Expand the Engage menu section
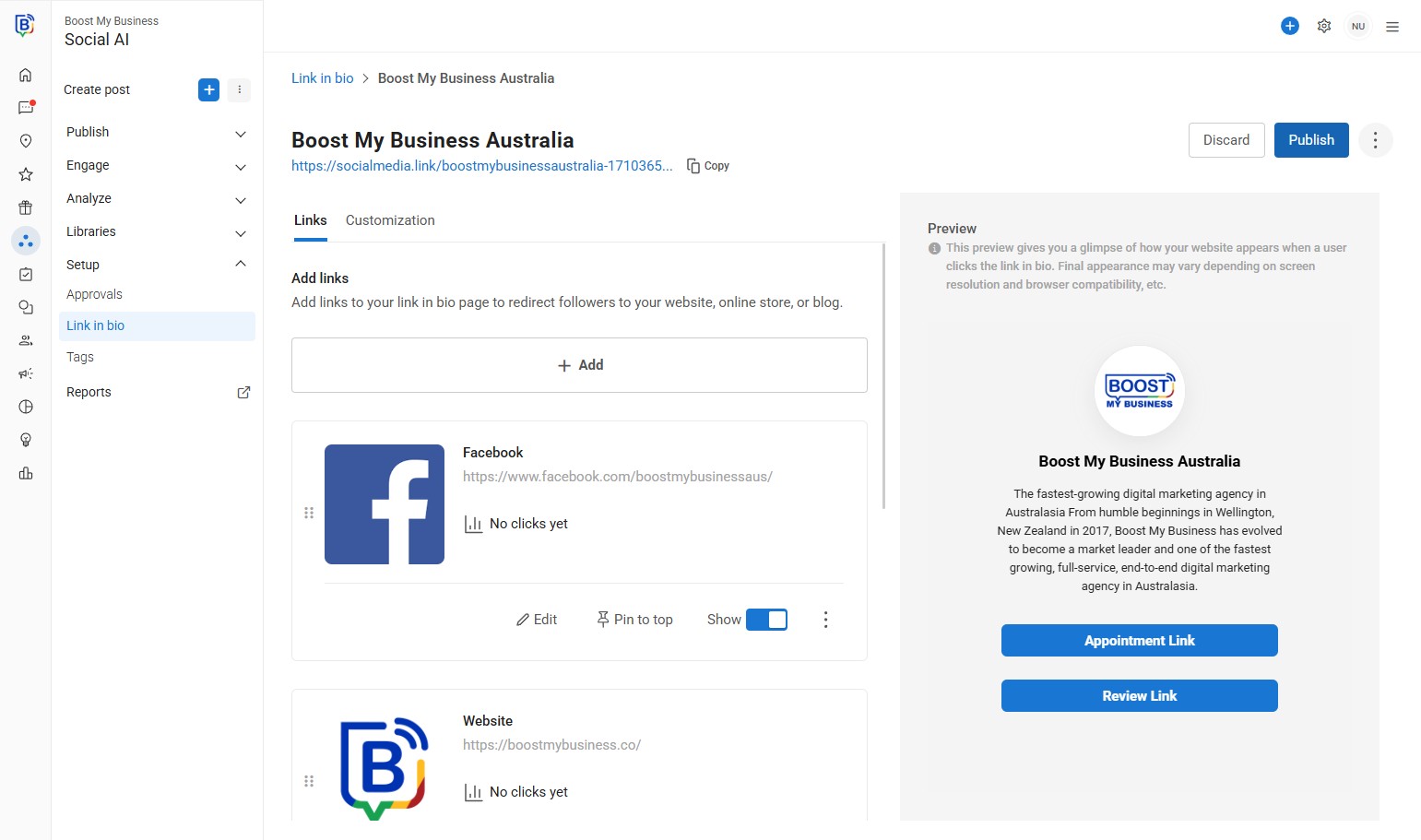This screenshot has height=840, width=1421. coord(241,166)
